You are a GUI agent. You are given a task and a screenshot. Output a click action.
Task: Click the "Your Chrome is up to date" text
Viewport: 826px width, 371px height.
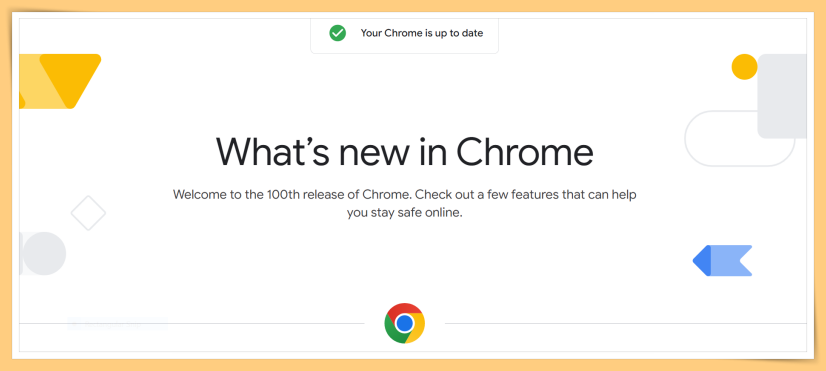[x=422, y=33]
